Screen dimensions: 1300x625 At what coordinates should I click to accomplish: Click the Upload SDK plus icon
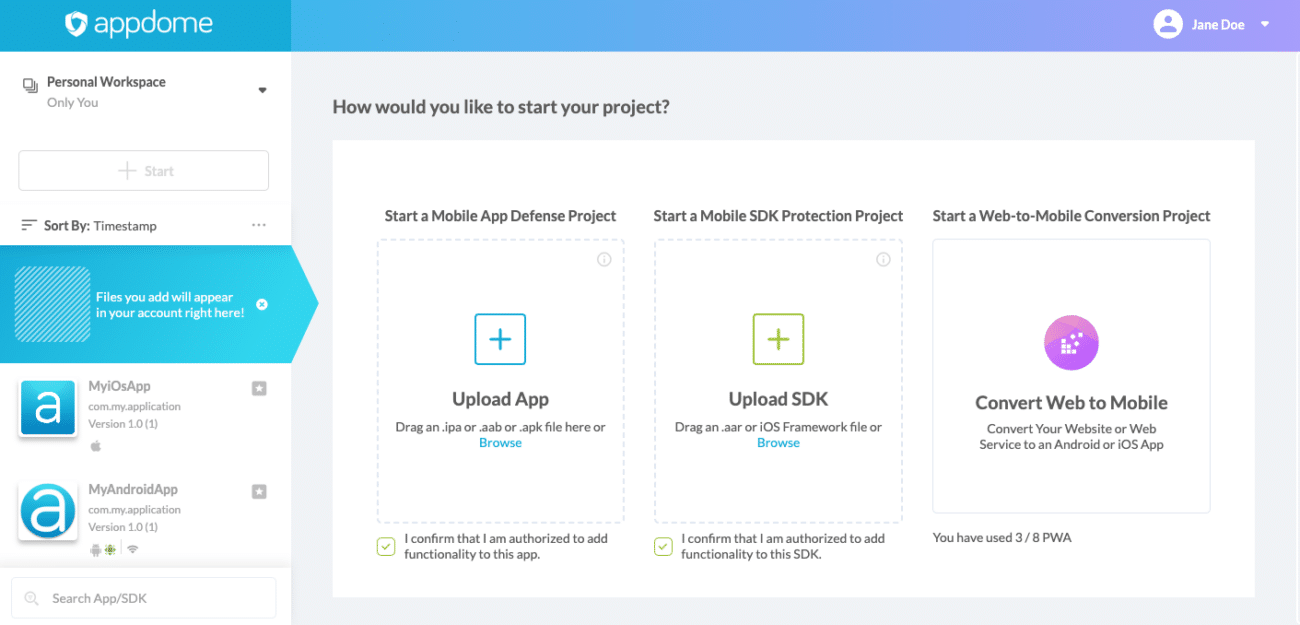coord(778,339)
